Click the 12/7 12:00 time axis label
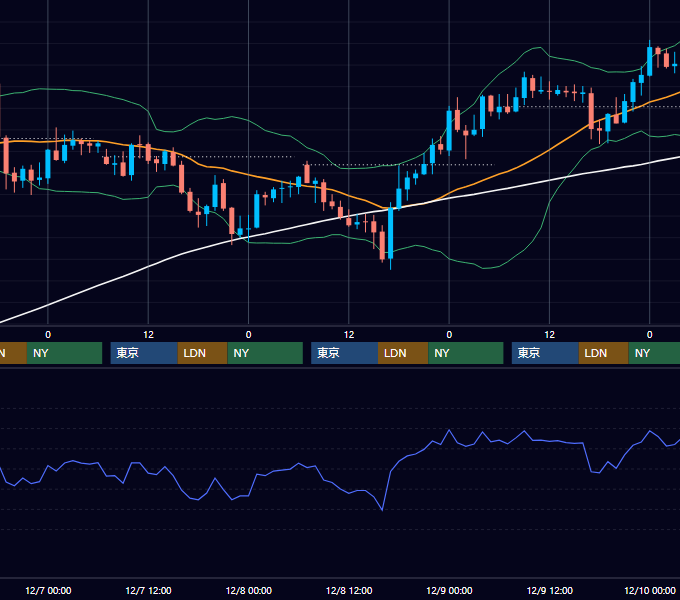 pos(148,590)
